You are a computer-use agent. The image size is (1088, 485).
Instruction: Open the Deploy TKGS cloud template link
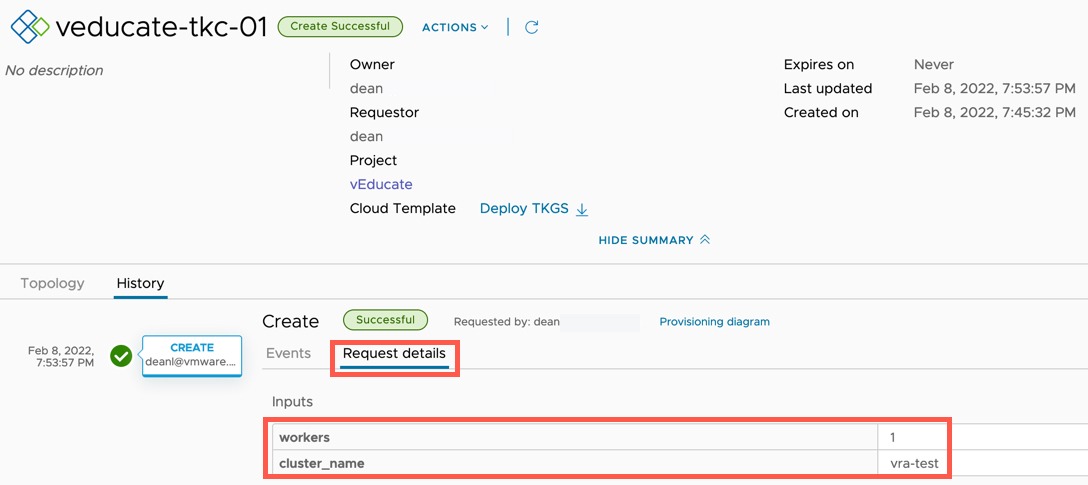pos(524,208)
